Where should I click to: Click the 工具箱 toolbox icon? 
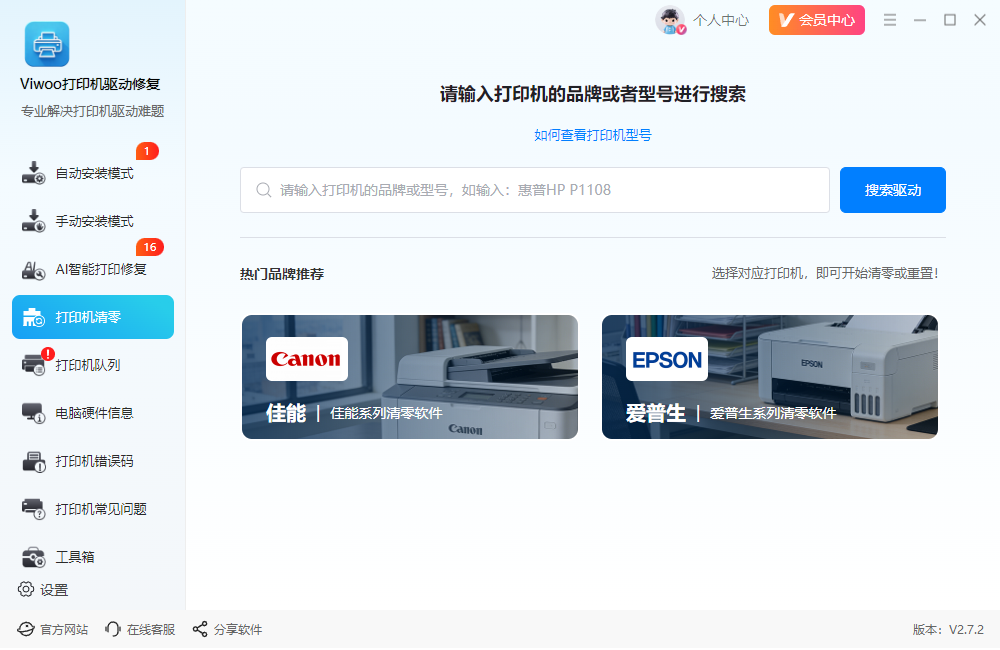coord(33,557)
